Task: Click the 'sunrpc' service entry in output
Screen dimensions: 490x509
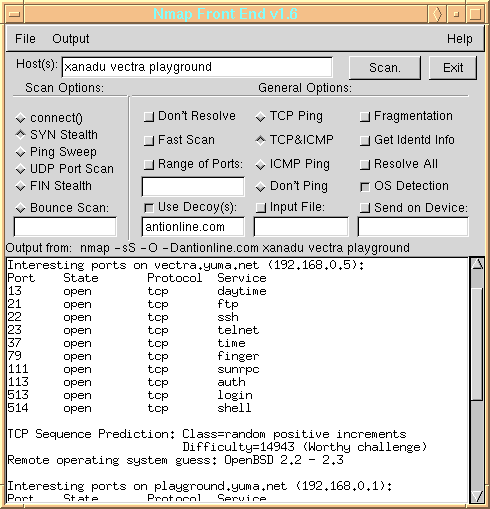Action: (238, 369)
